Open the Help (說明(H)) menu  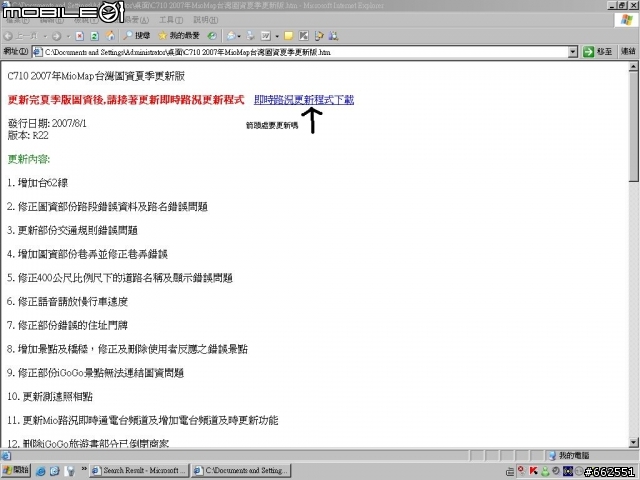point(205,20)
